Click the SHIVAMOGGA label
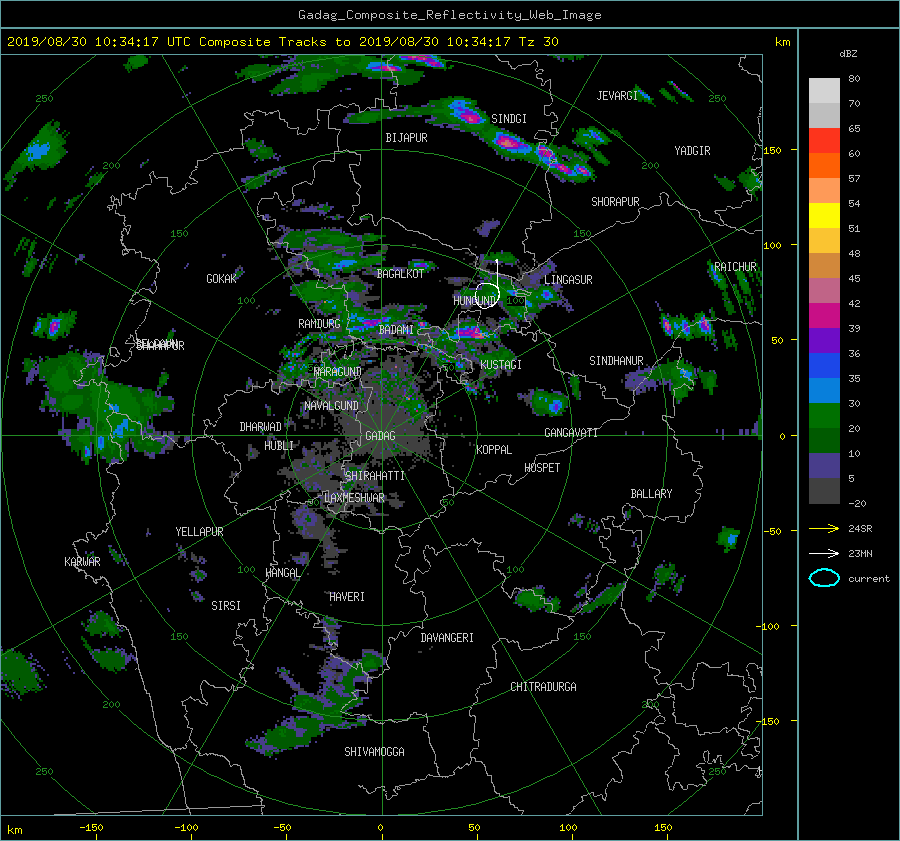Image resolution: width=900 pixels, height=841 pixels. (x=374, y=752)
